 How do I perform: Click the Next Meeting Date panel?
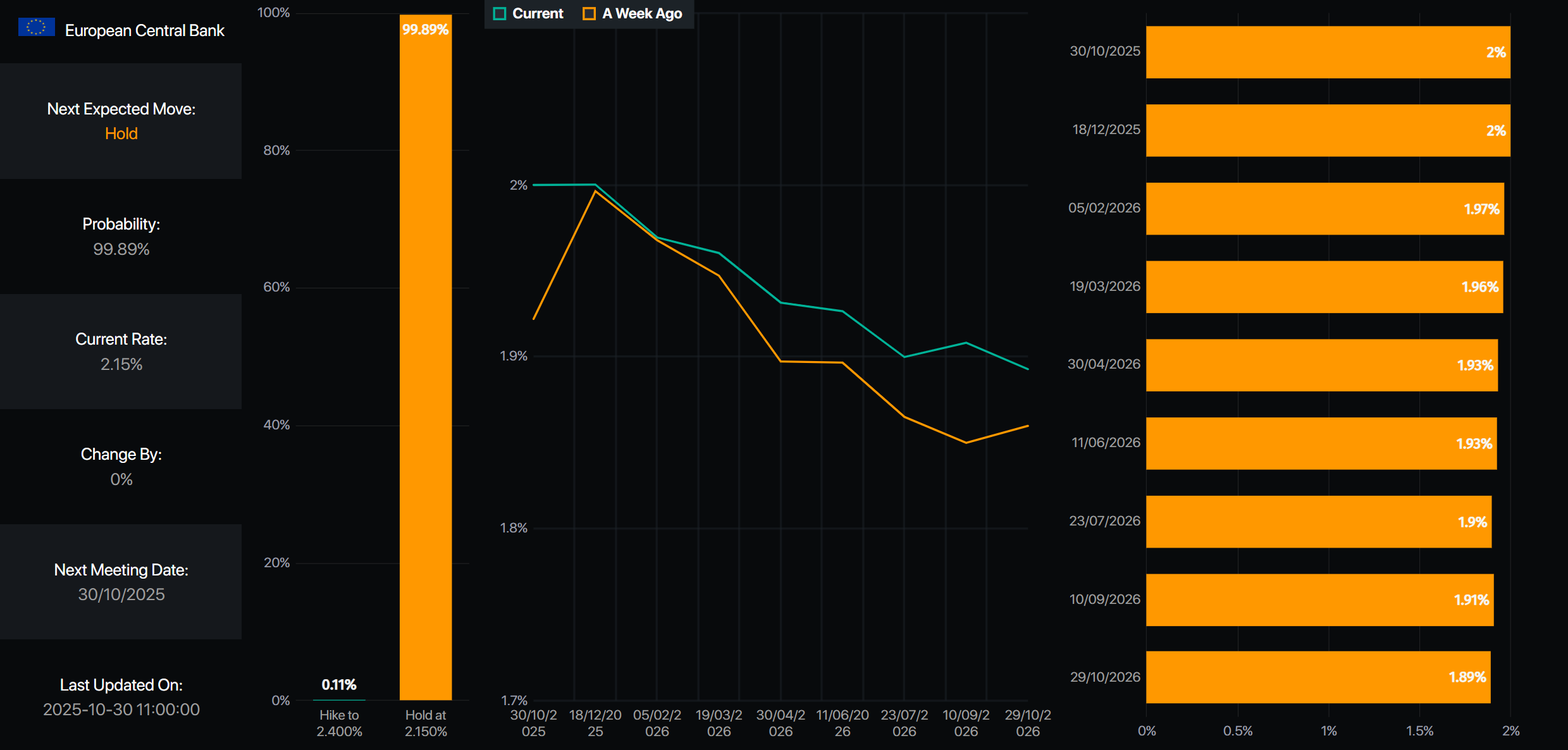coord(121,582)
